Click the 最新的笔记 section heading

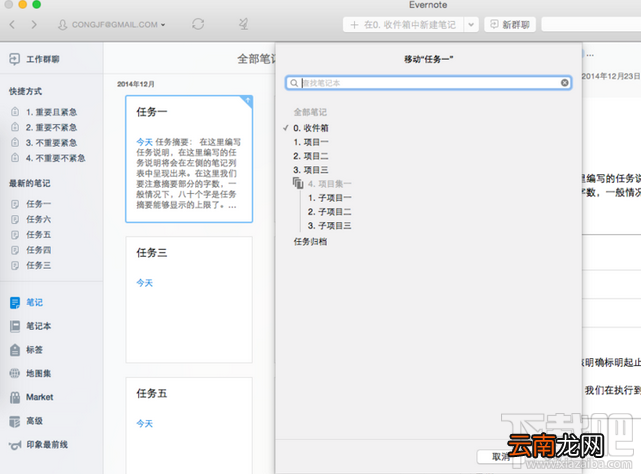point(30,183)
